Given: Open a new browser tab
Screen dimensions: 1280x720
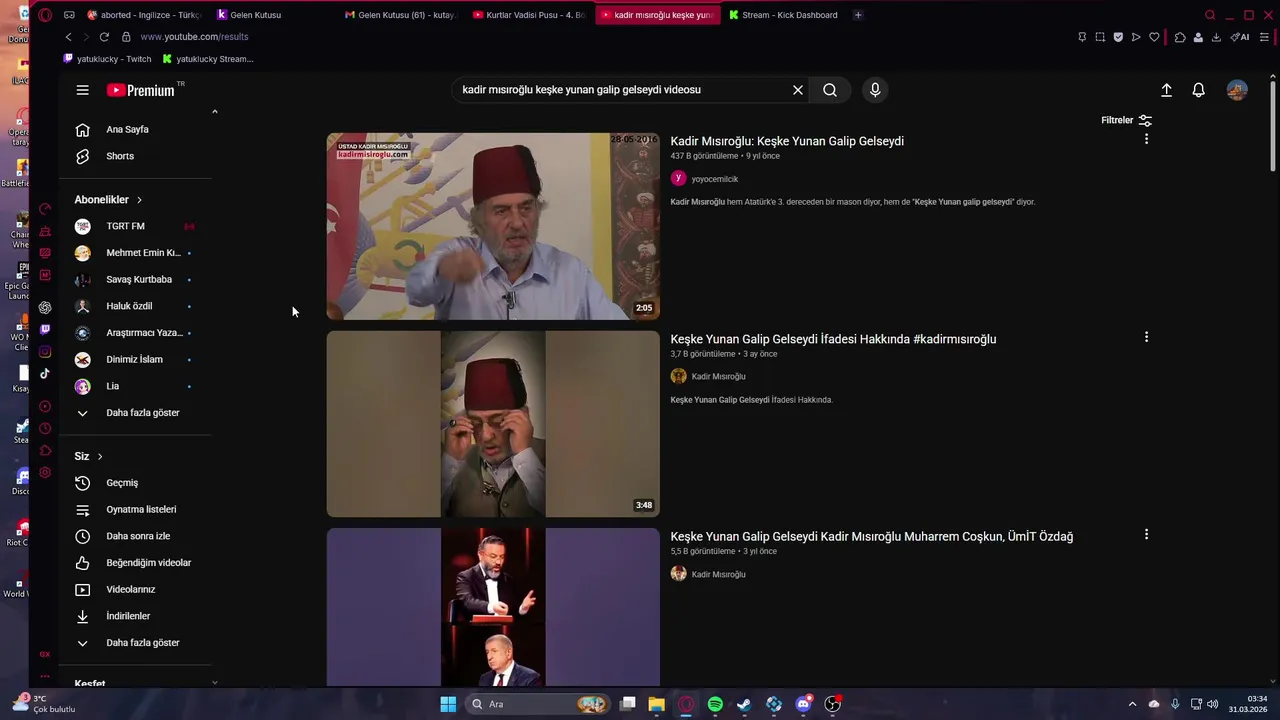Looking at the screenshot, I should point(858,15).
